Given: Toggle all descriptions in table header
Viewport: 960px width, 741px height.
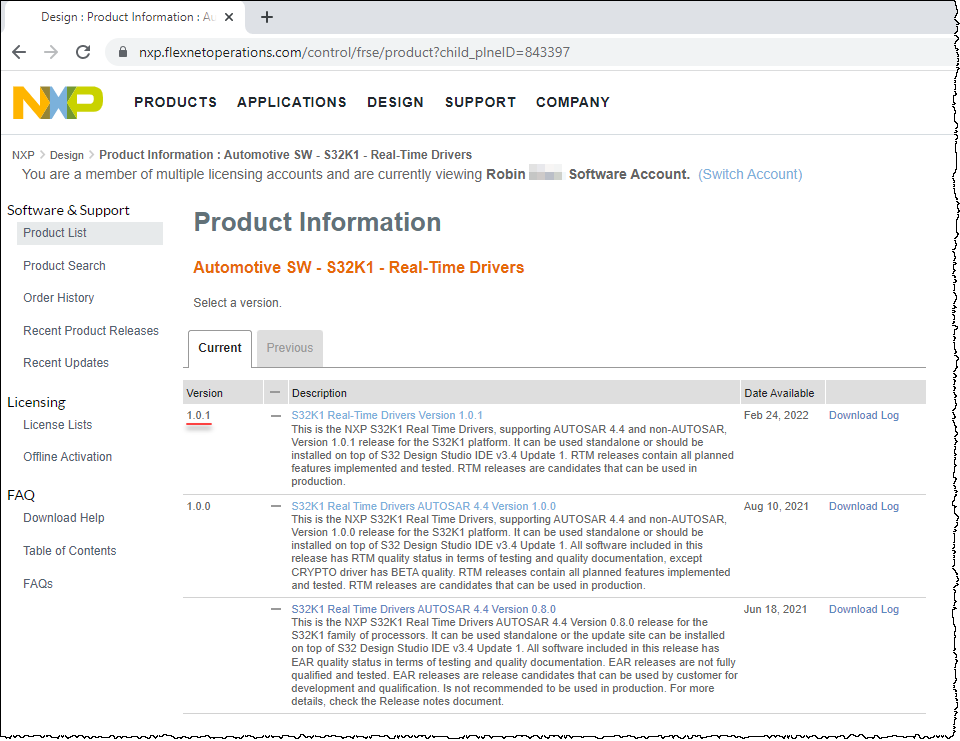Looking at the screenshot, I should point(275,392).
